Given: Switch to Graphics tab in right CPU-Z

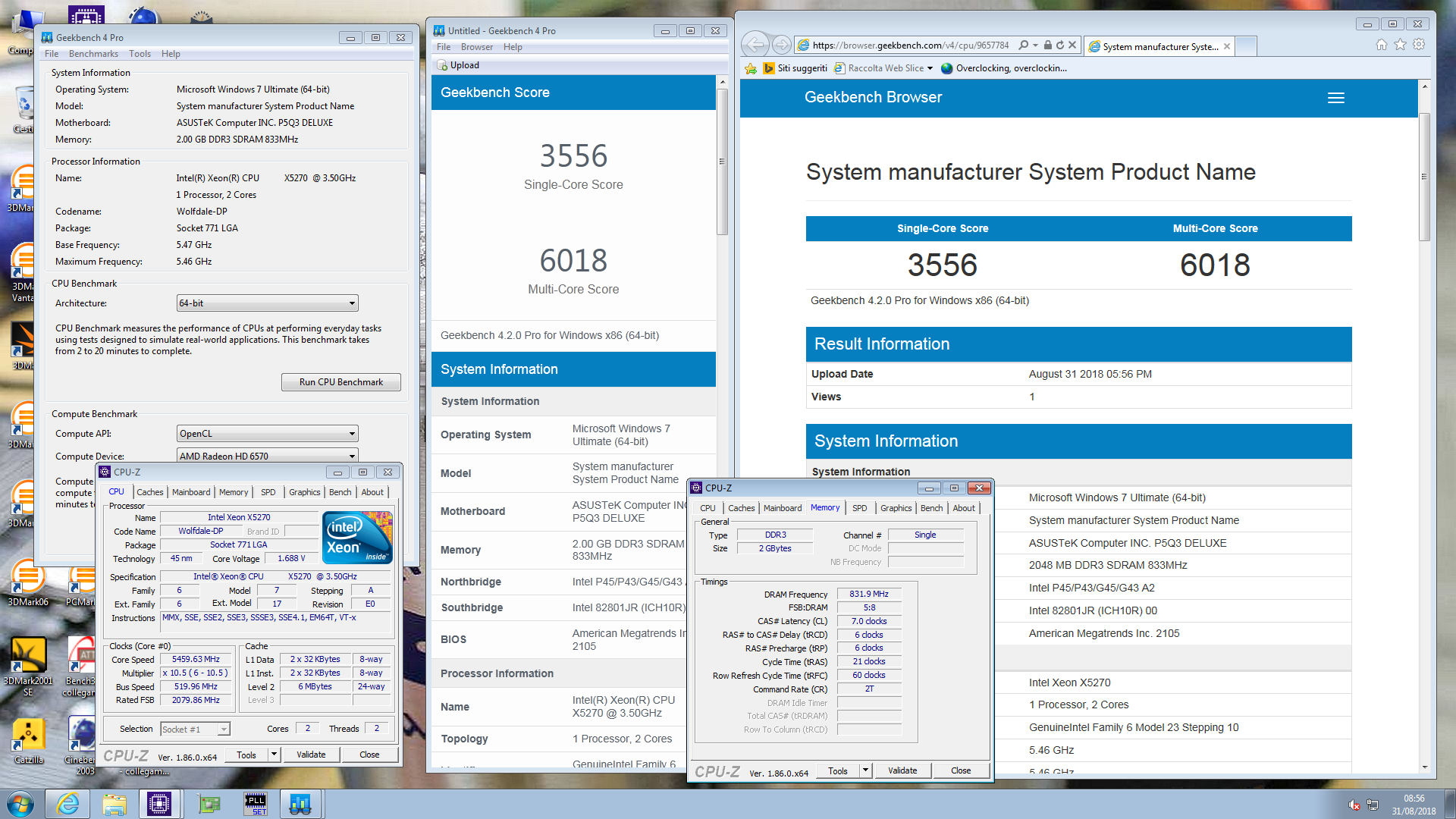Looking at the screenshot, I should point(896,508).
